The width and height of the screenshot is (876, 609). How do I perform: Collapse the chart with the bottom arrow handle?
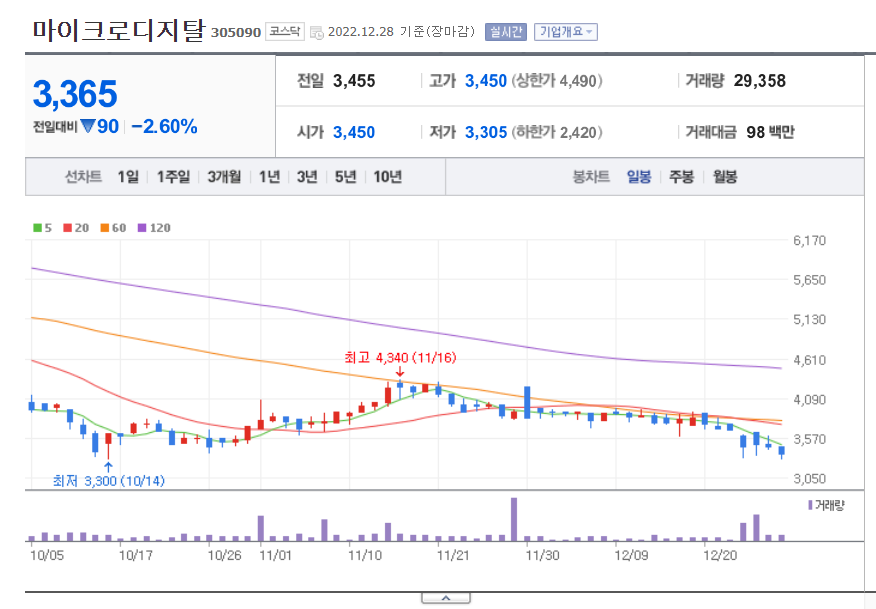click(446, 598)
